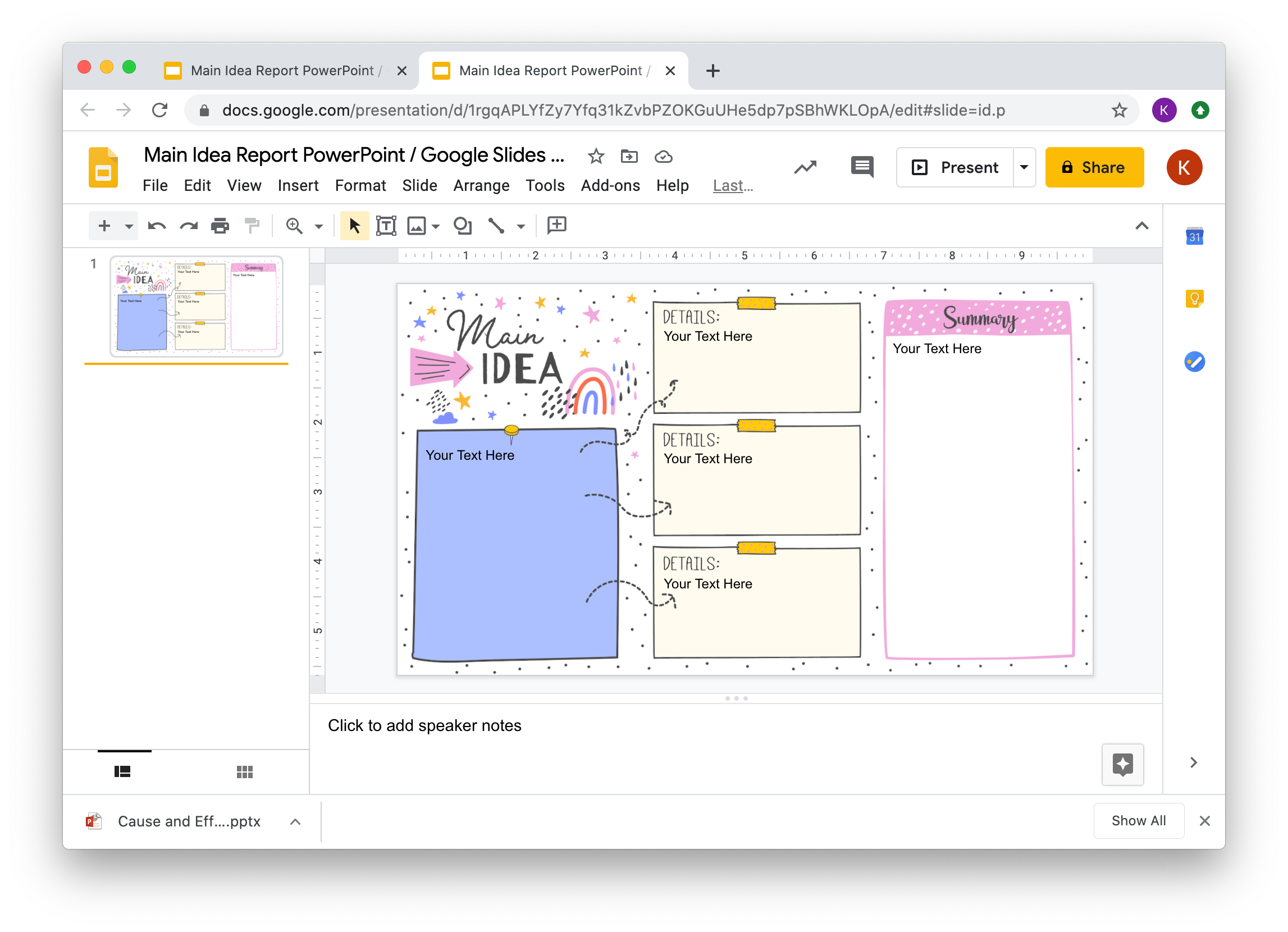Open the Format menu
The image size is (1288, 932).
tap(360, 186)
